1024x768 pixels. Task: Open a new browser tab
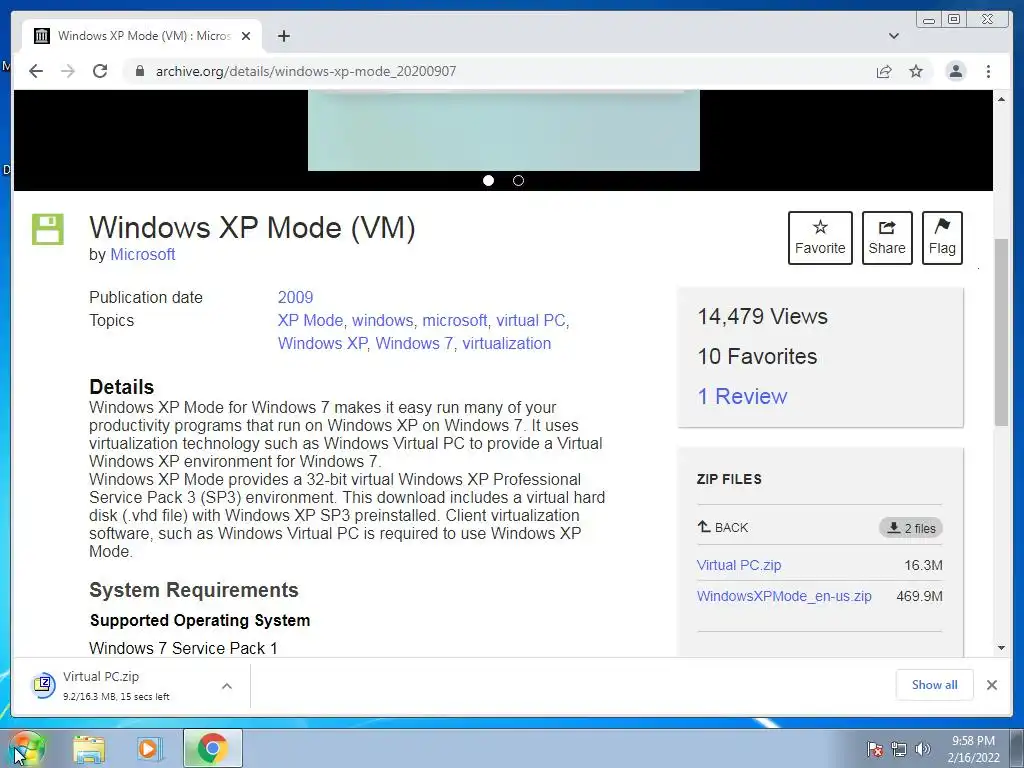(283, 36)
